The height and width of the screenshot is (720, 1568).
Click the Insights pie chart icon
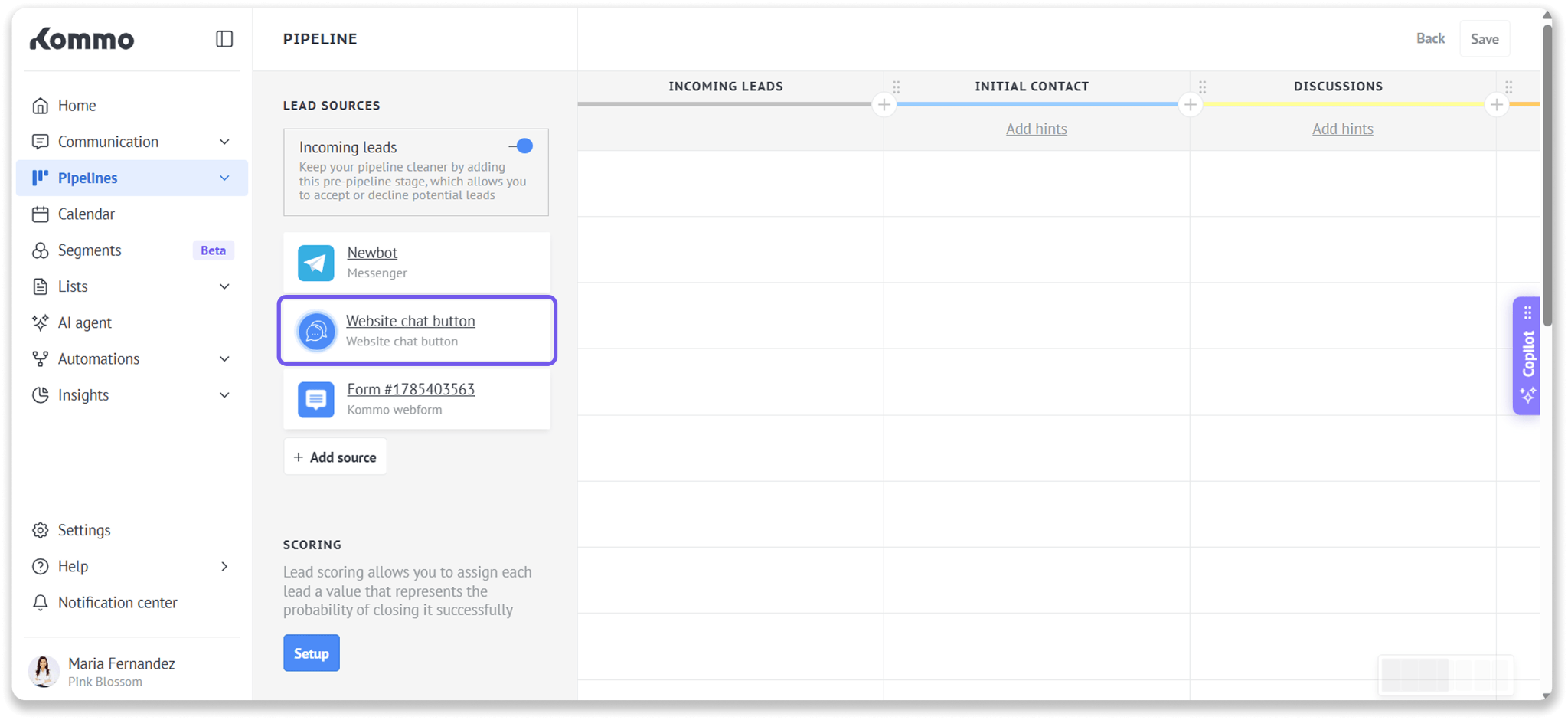41,395
